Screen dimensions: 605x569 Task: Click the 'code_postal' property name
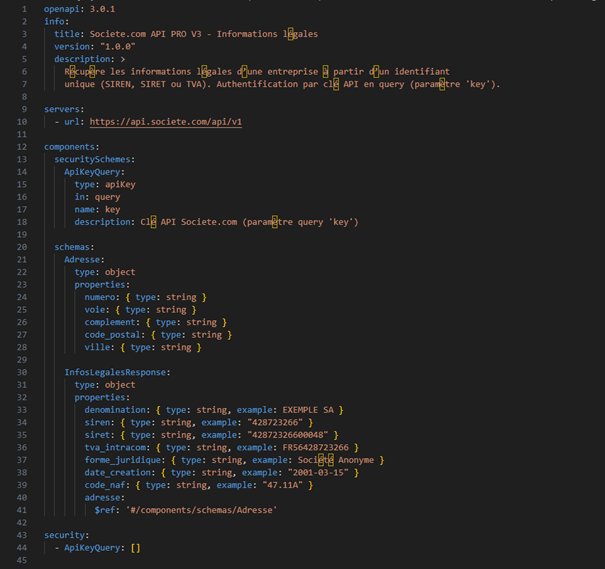114,334
